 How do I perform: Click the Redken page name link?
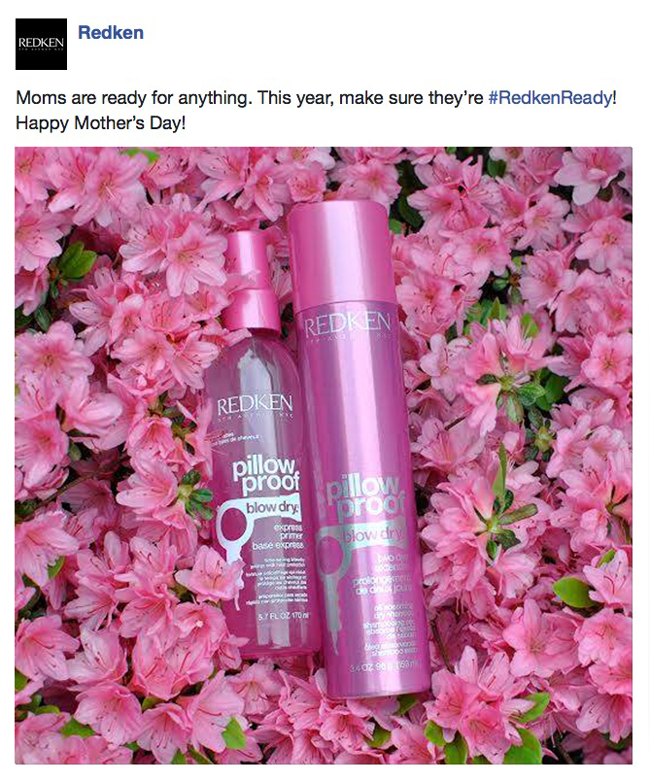click(111, 32)
